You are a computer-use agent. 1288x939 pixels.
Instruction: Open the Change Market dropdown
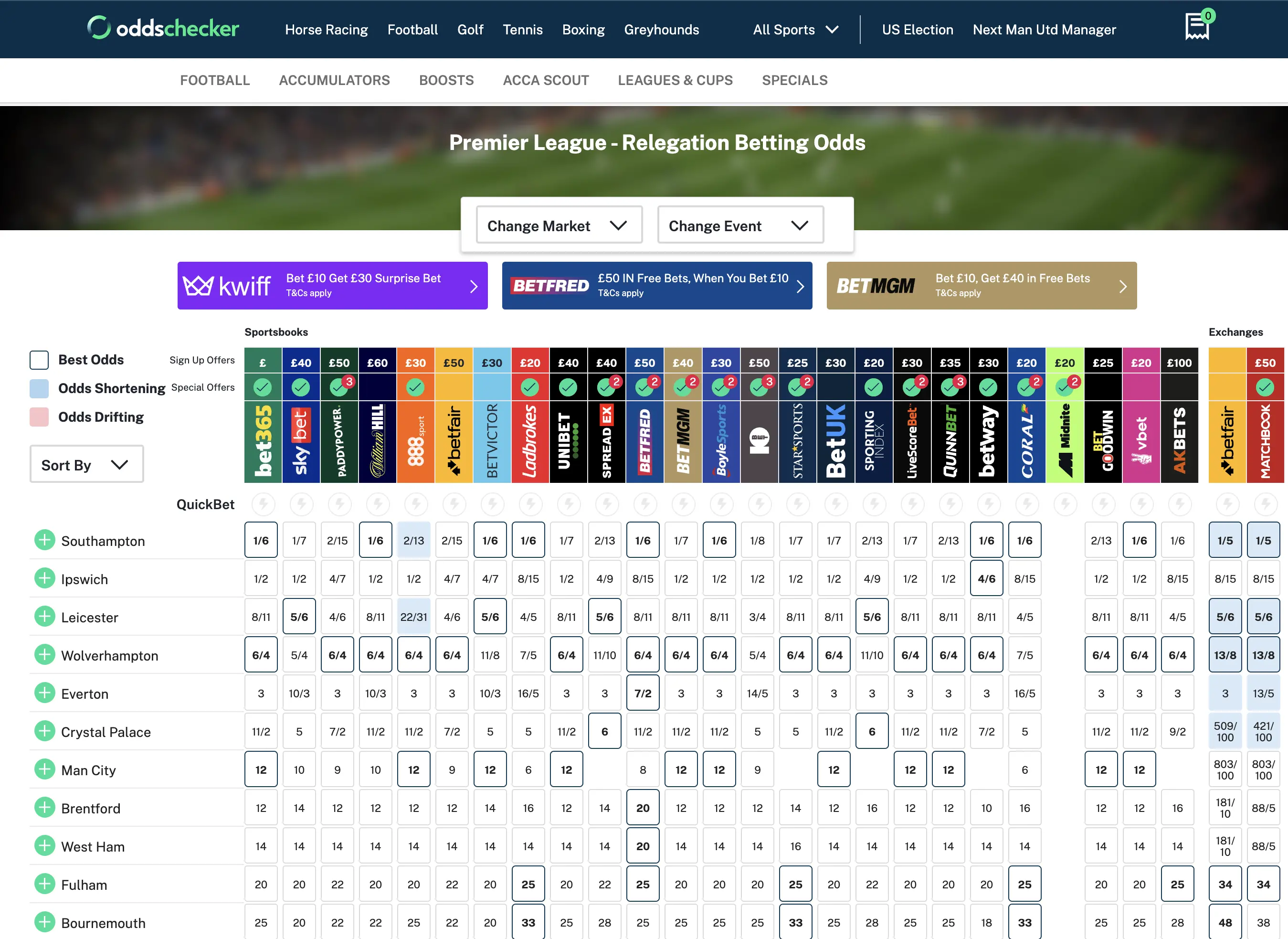pos(559,225)
